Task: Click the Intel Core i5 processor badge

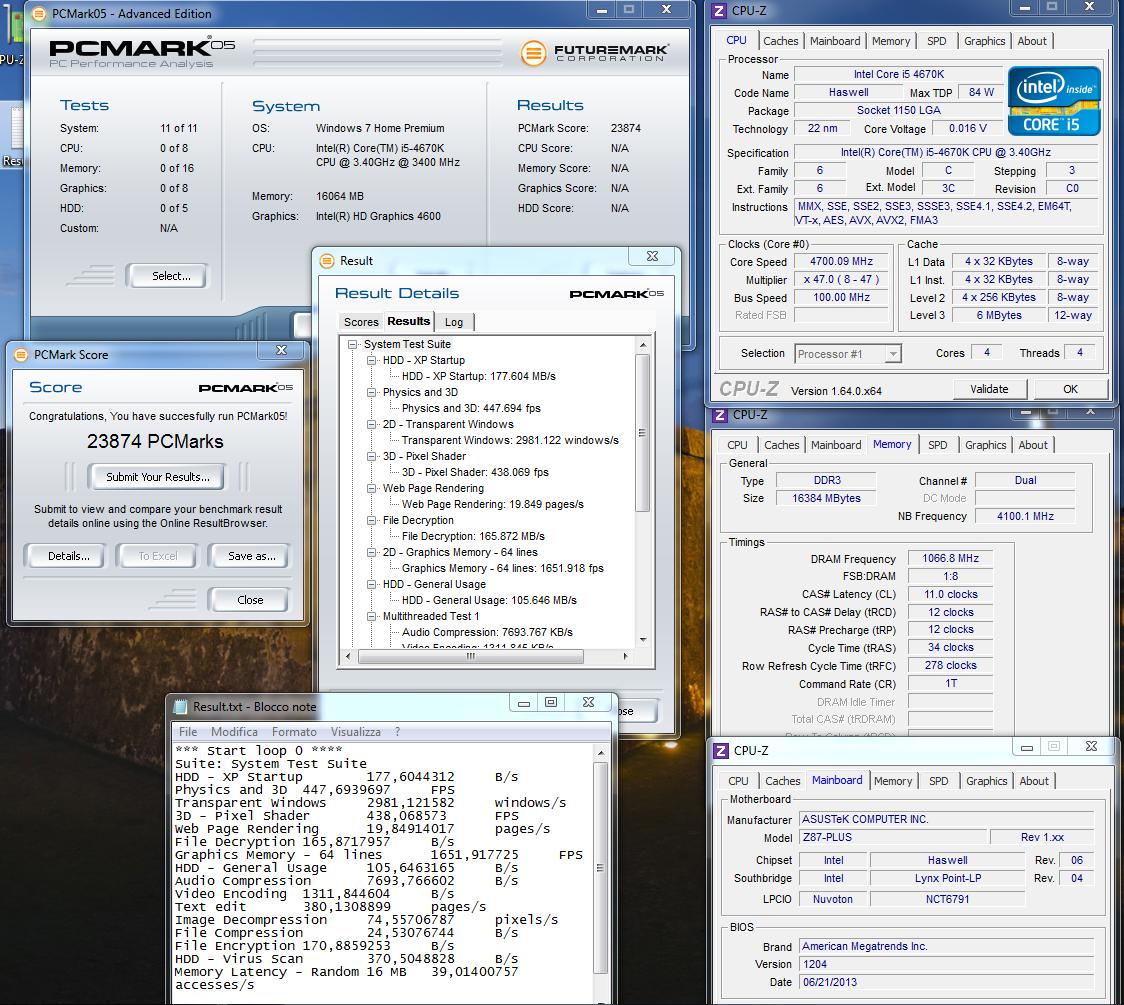Action: coord(1054,101)
